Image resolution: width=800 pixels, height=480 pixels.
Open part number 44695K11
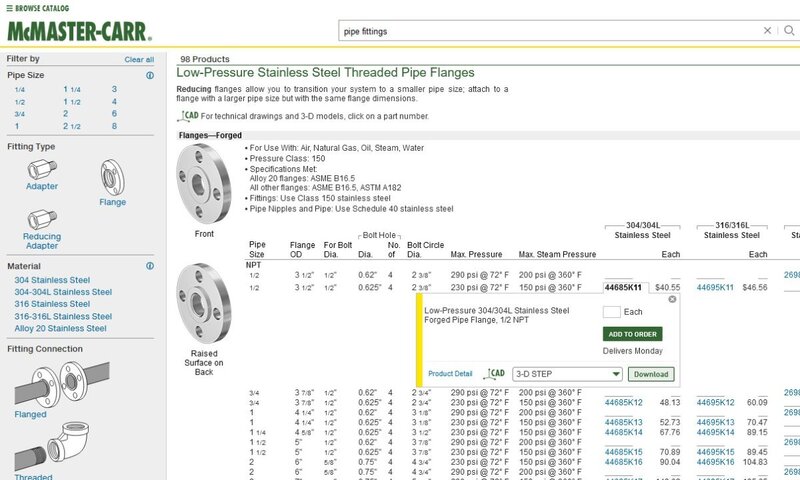coord(715,288)
